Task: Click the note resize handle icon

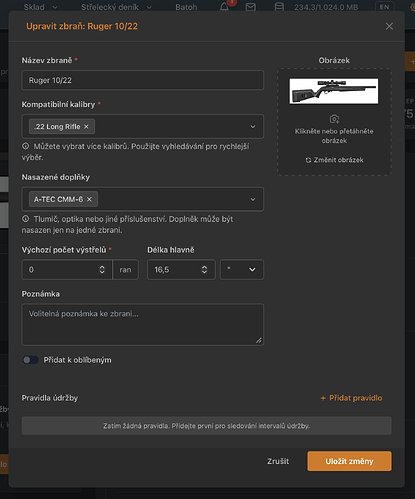Action: coord(259,340)
